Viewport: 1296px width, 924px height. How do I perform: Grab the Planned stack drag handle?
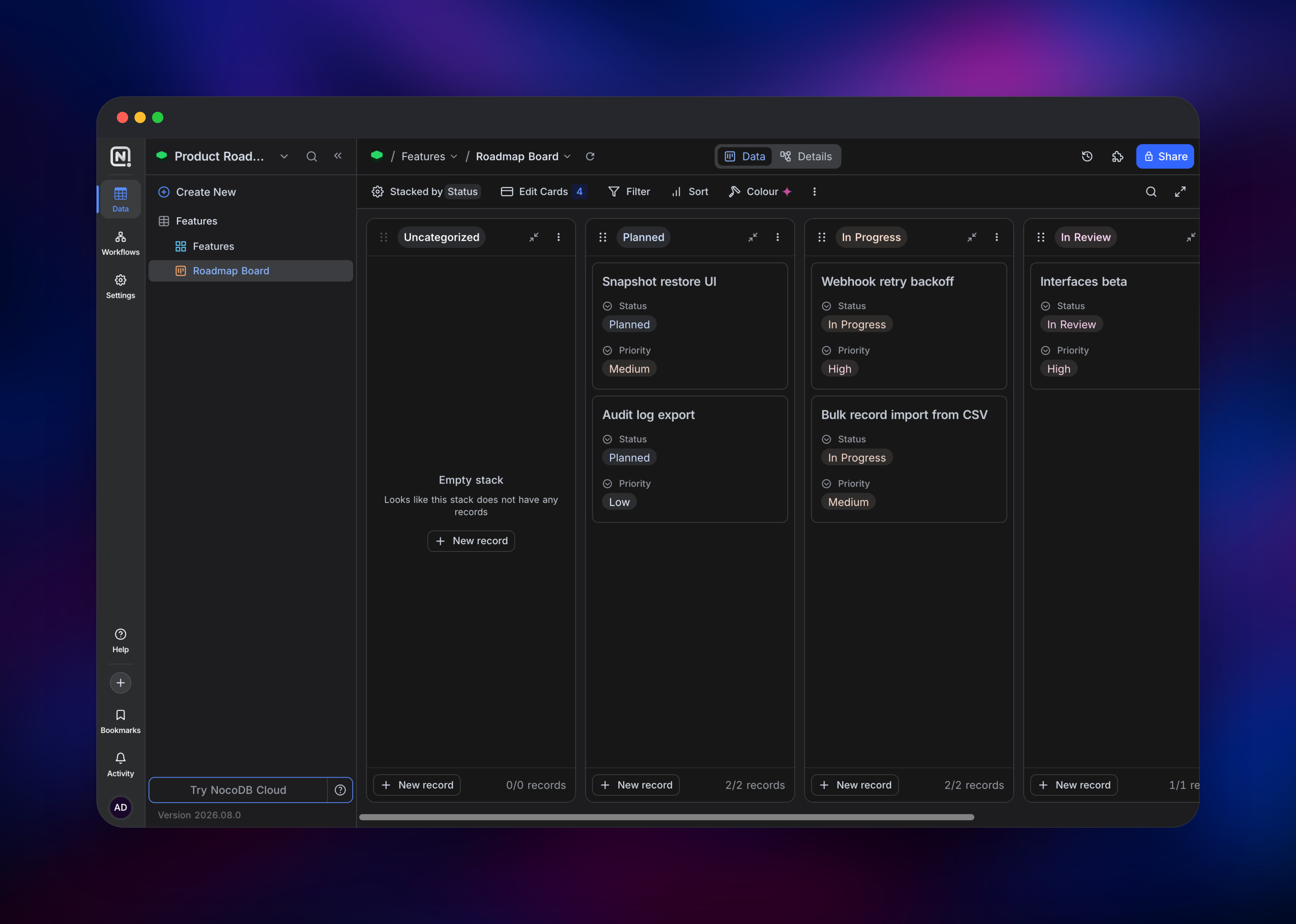[x=603, y=237]
